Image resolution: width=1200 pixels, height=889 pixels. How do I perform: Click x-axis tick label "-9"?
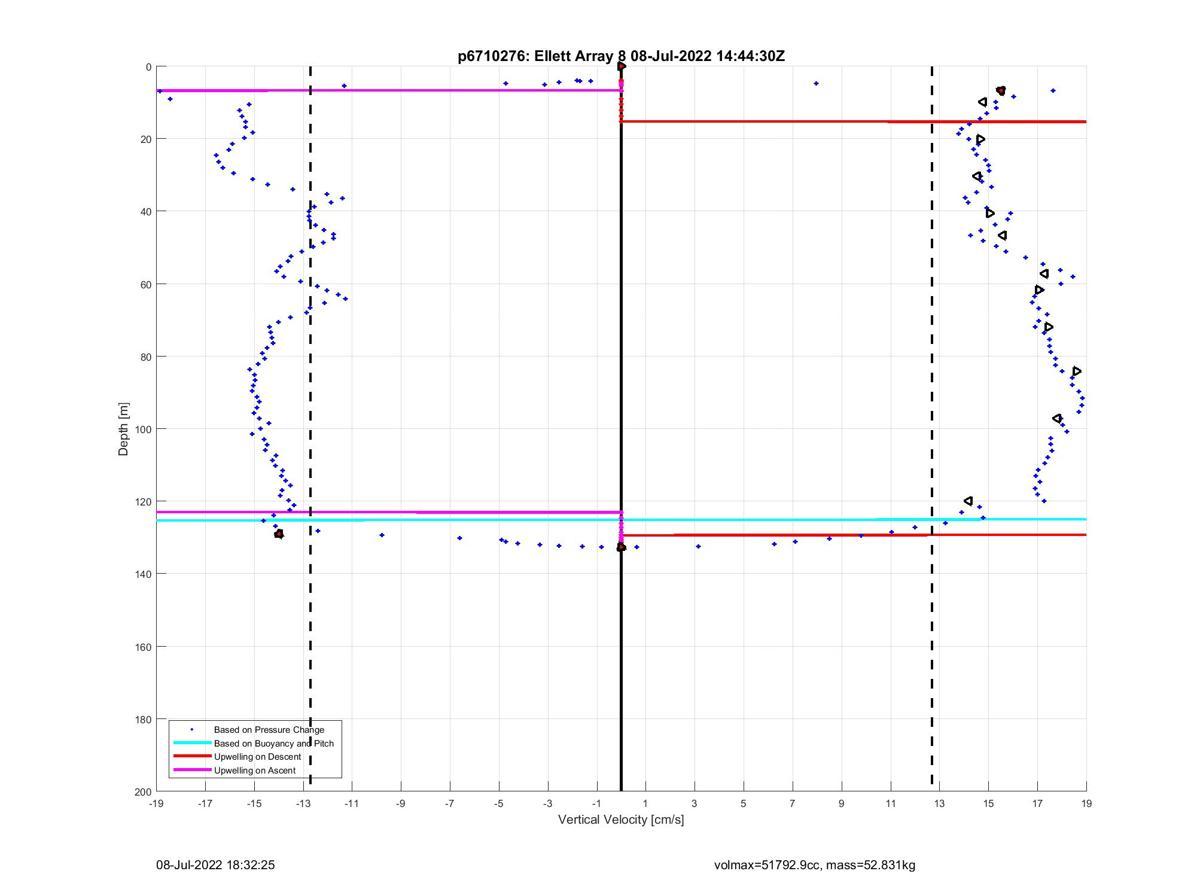[401, 803]
